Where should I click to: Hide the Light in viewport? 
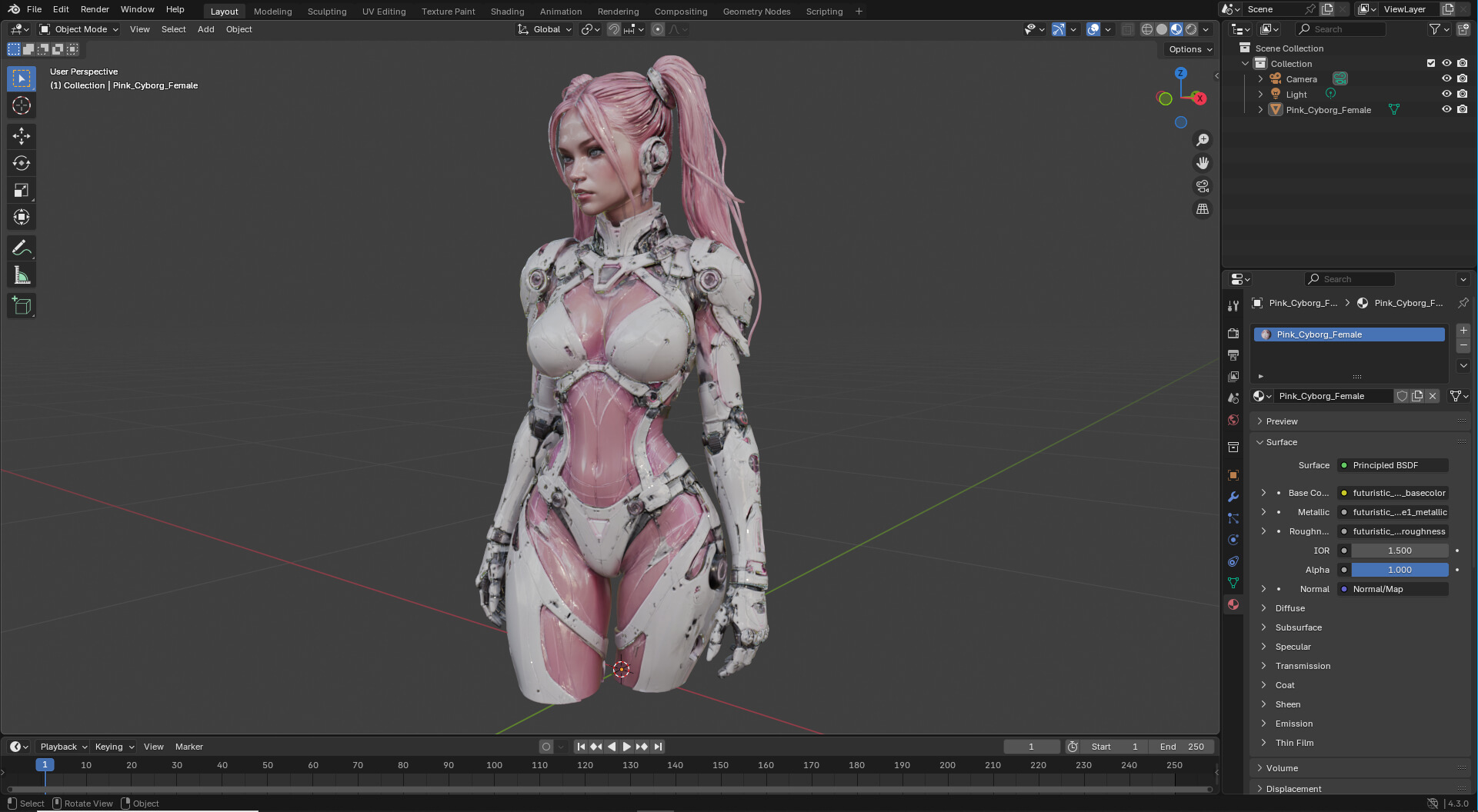pyautogui.click(x=1446, y=94)
